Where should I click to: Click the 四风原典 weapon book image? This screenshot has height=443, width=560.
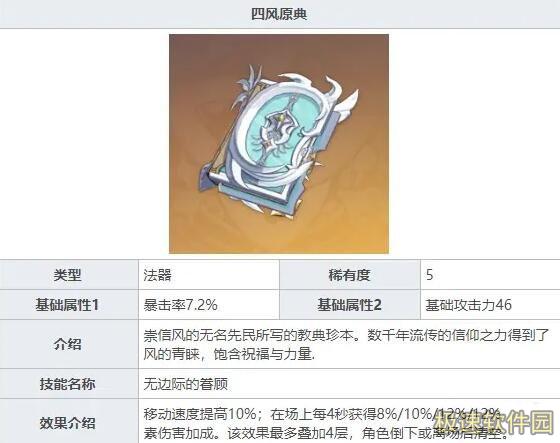279,144
